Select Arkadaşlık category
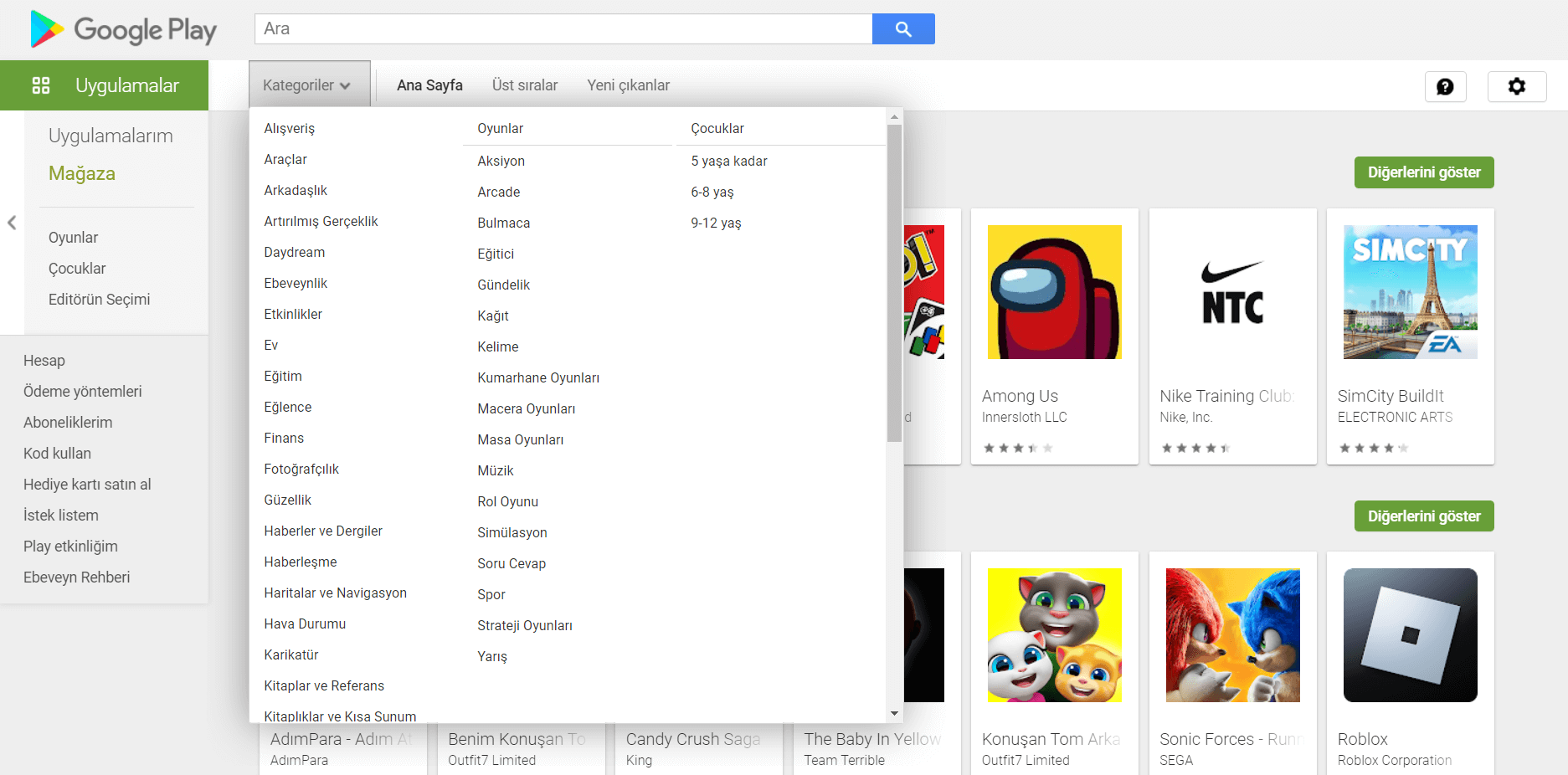Viewport: 1568px width, 775px height. click(x=296, y=190)
